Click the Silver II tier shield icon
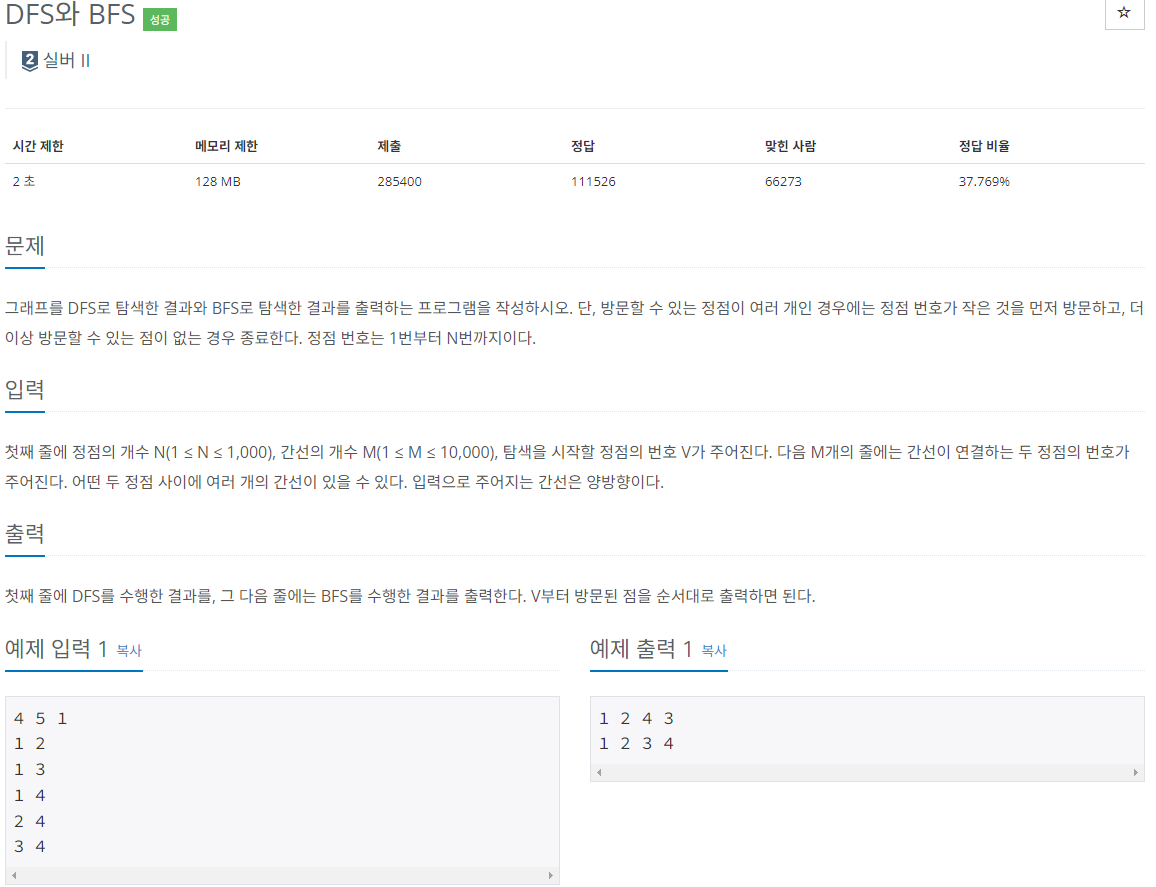This screenshot has width=1156, height=887. click(x=28, y=60)
